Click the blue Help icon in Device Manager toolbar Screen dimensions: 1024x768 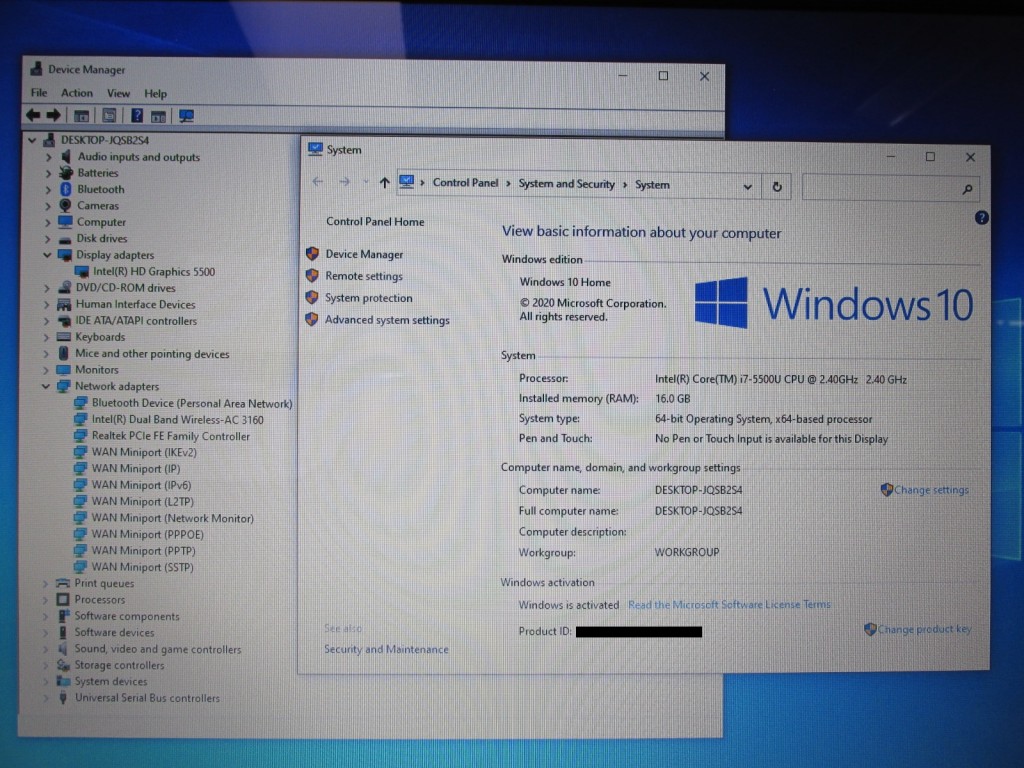[x=136, y=116]
